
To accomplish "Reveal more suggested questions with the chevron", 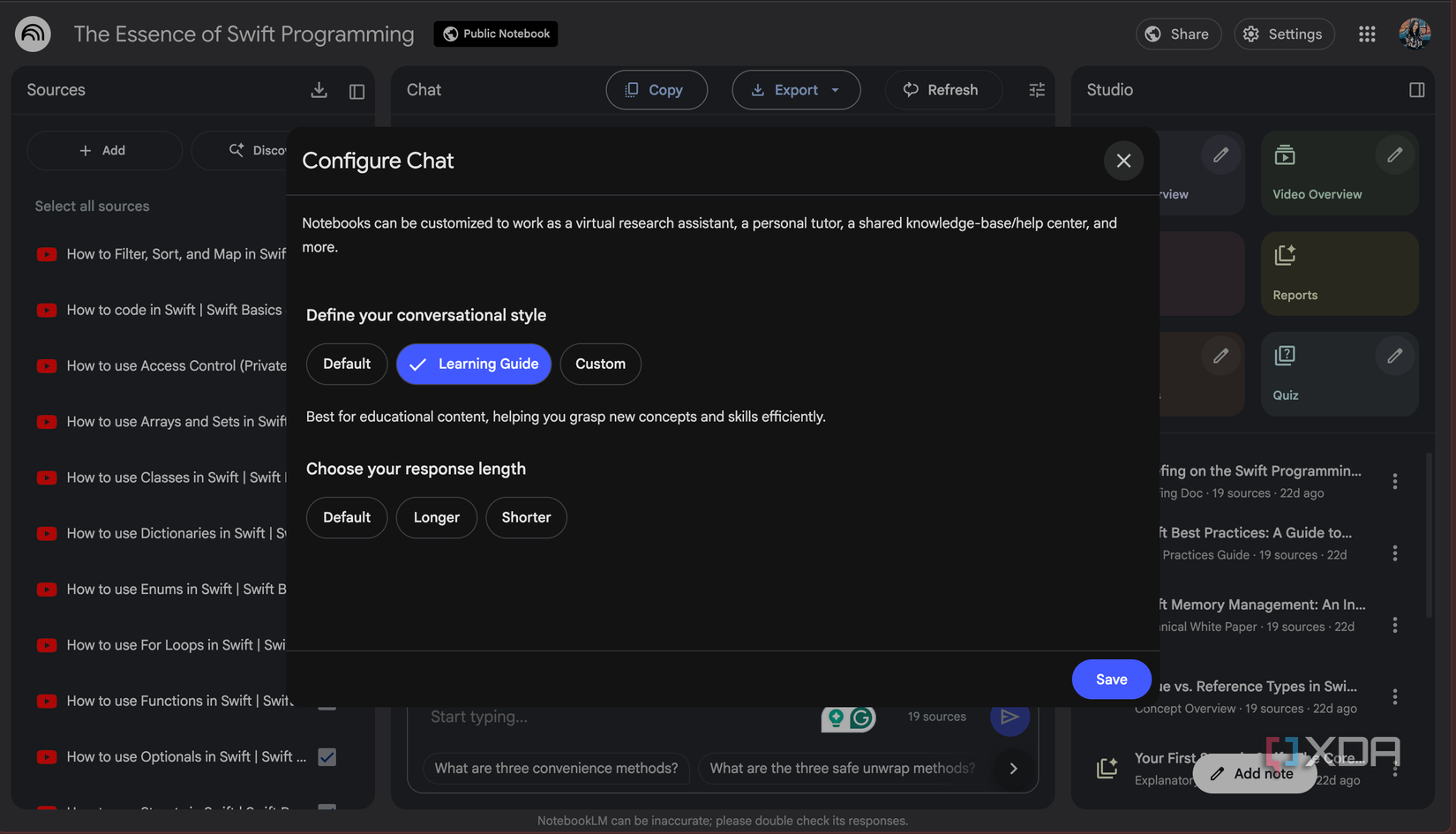I will pyautogui.click(x=1013, y=769).
